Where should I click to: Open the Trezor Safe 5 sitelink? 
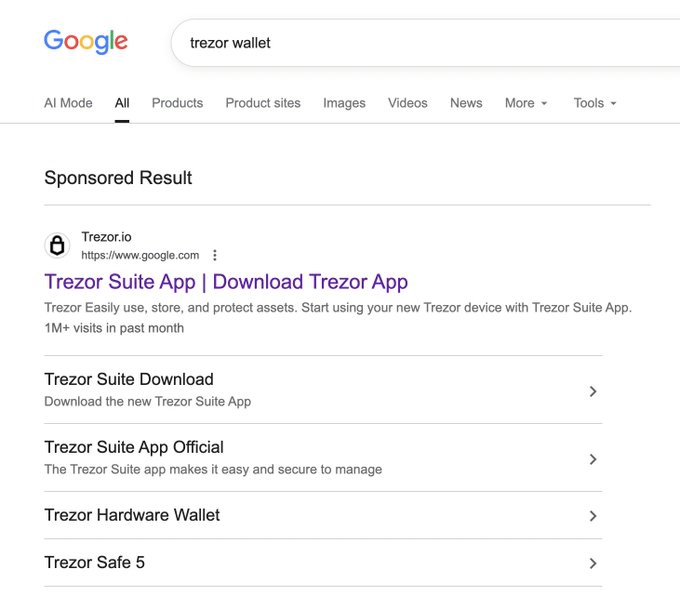pyautogui.click(x=323, y=563)
